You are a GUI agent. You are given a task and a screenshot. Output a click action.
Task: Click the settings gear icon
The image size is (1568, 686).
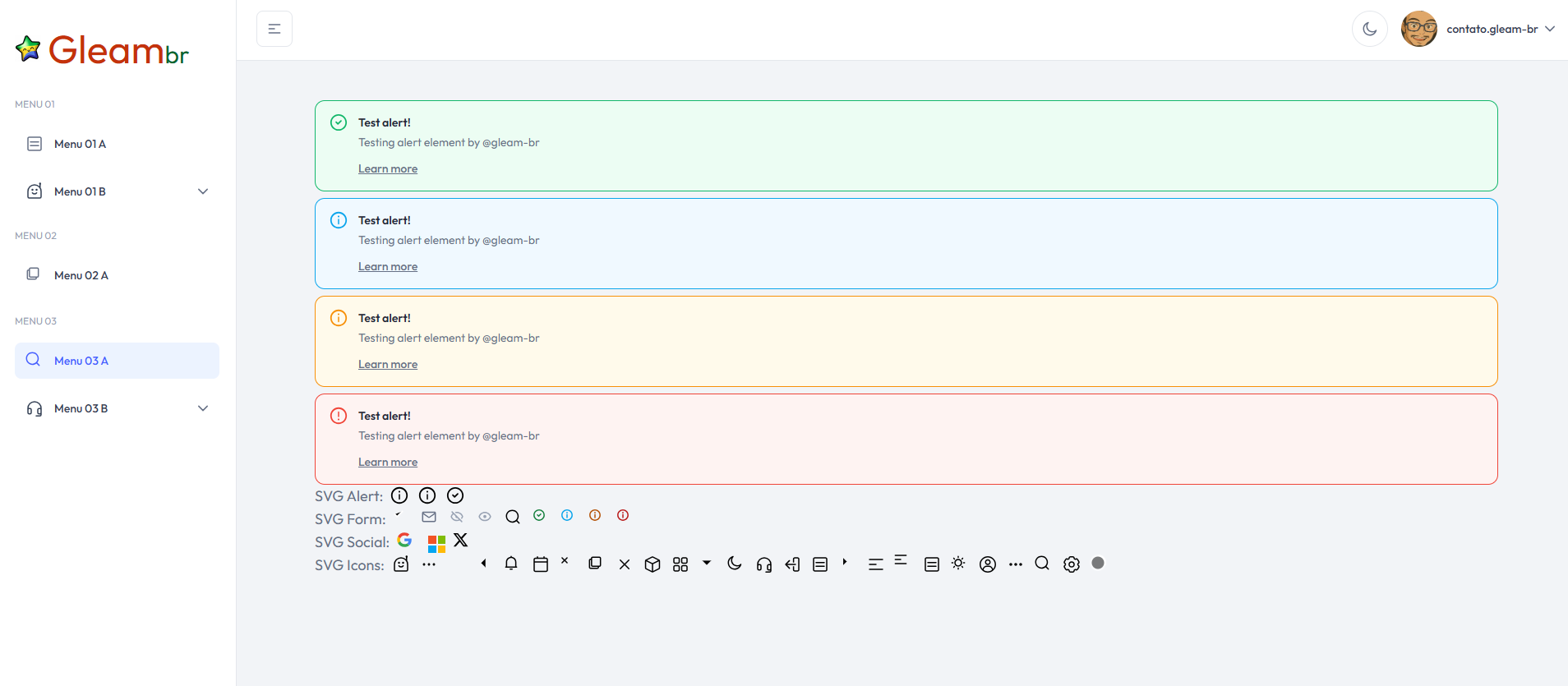point(1072,564)
